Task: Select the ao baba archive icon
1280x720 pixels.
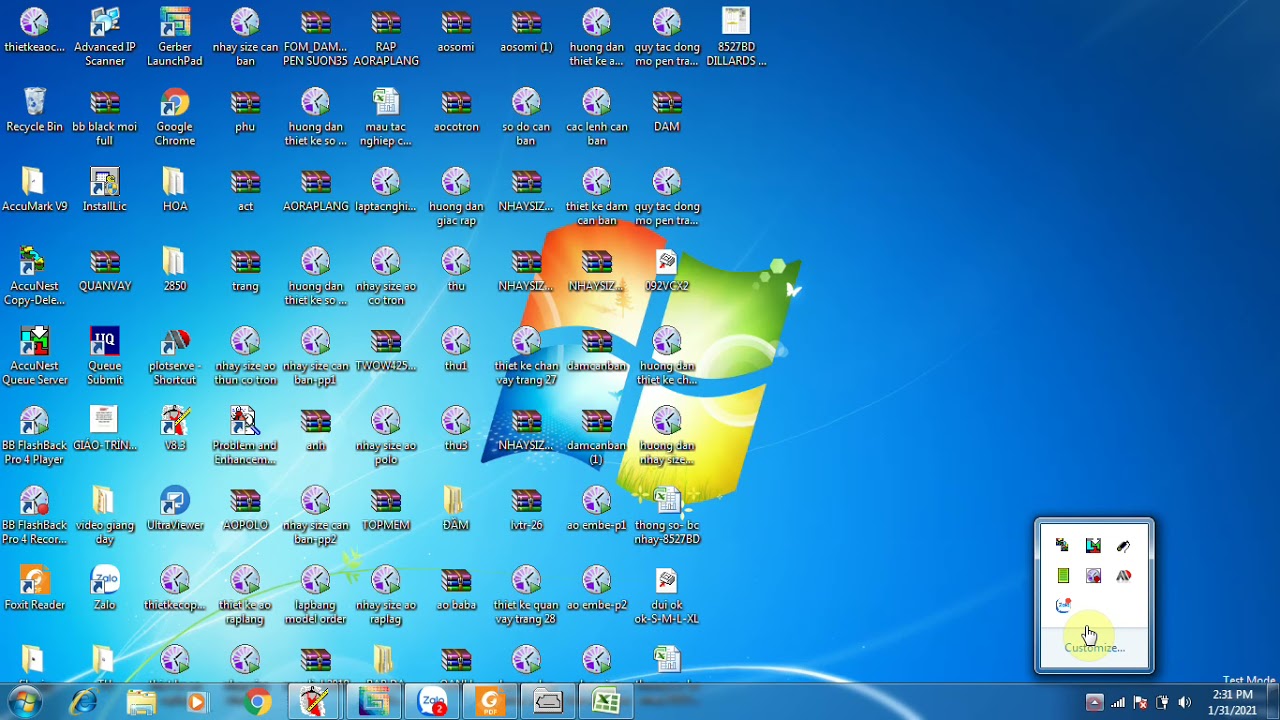Action: pyautogui.click(x=456, y=589)
